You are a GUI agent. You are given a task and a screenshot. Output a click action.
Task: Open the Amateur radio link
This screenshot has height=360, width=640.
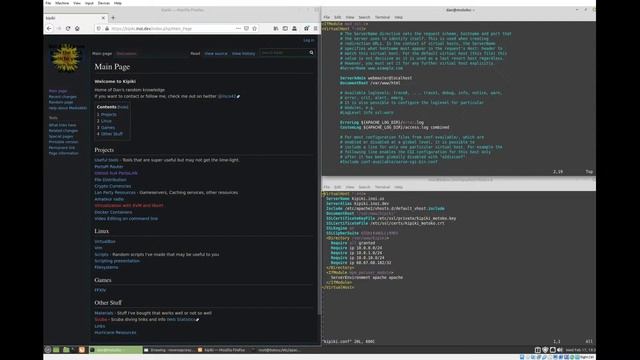tap(109, 199)
